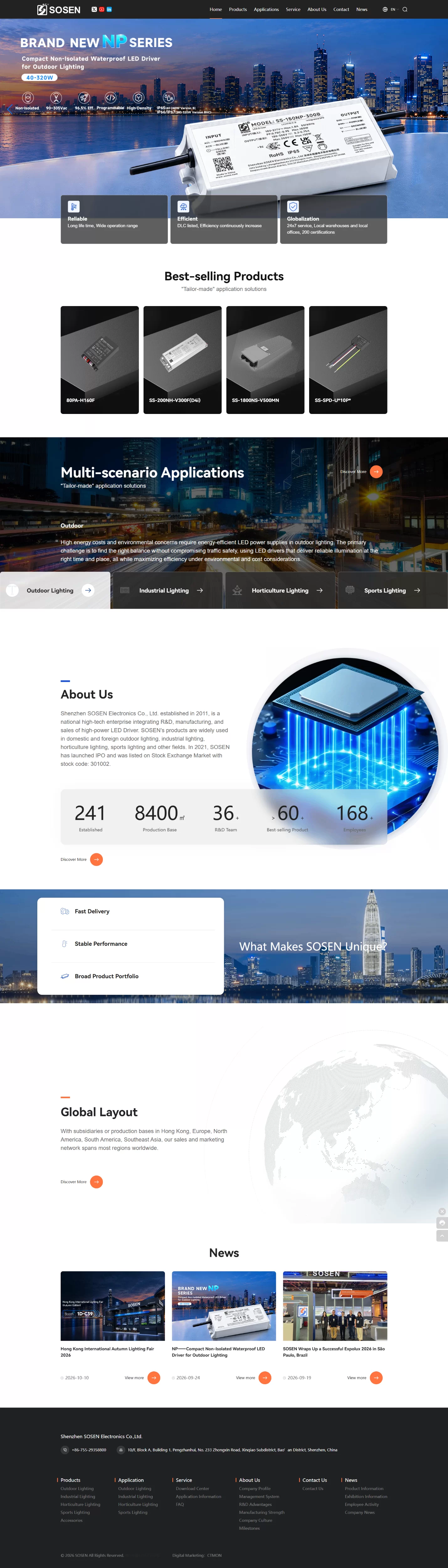
Task: View more arrow for 2026-10-10 news
Action: click(x=154, y=1377)
